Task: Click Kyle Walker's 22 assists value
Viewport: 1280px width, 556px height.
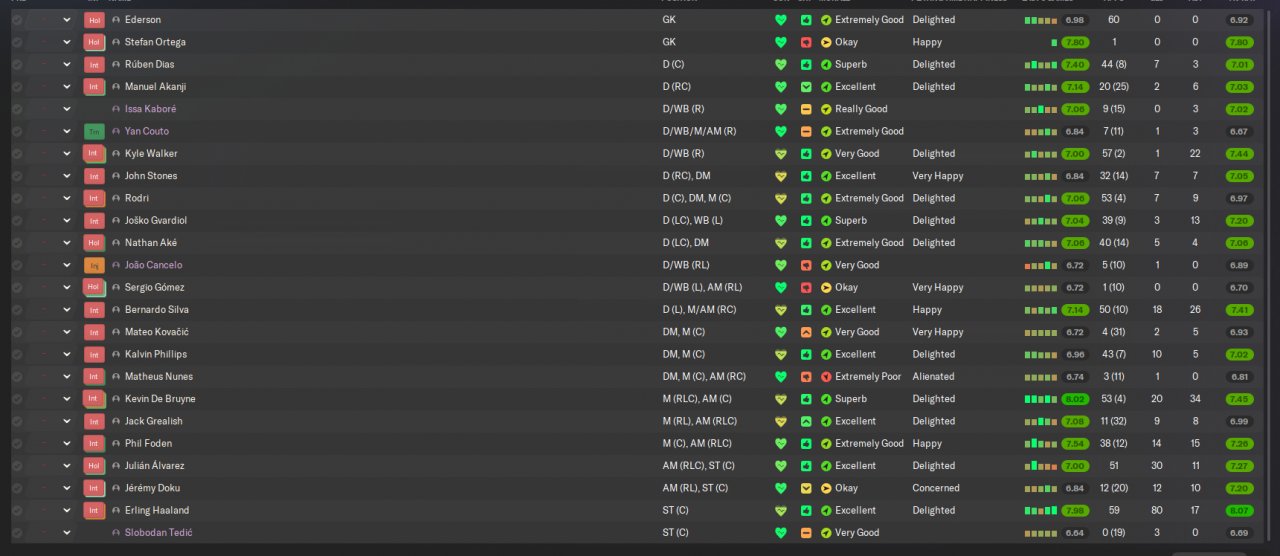Action: click(x=1195, y=154)
